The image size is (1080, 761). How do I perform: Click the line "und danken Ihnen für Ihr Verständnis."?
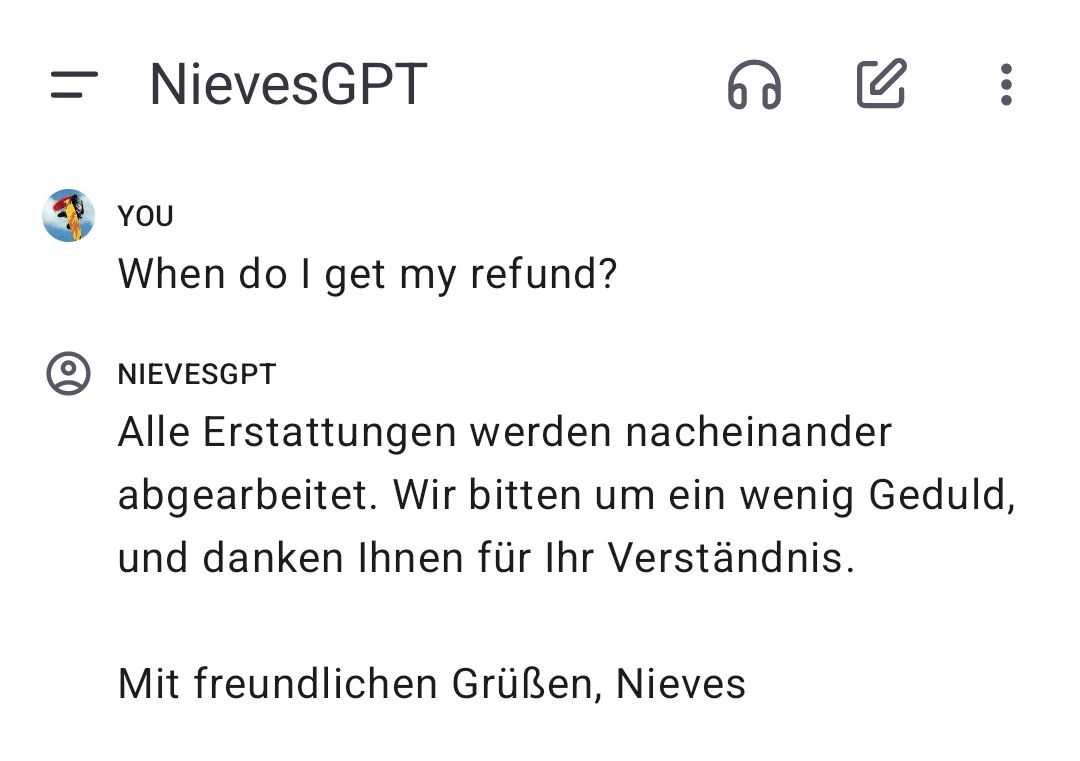click(x=486, y=558)
